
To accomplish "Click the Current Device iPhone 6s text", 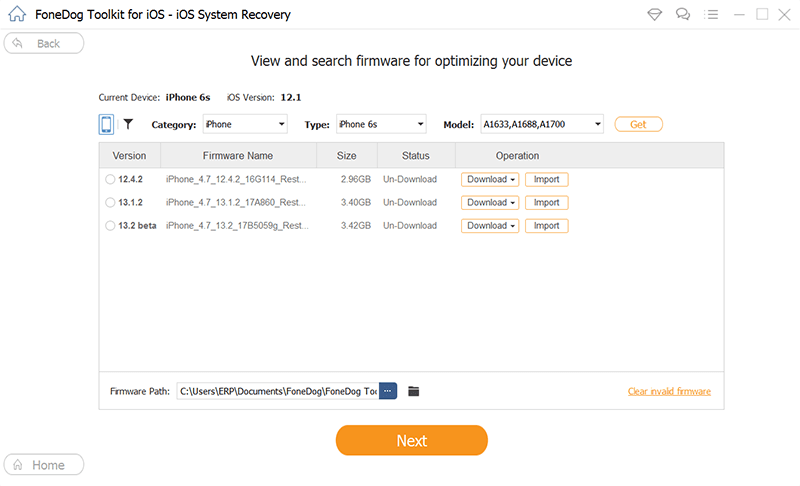I will [x=154, y=97].
